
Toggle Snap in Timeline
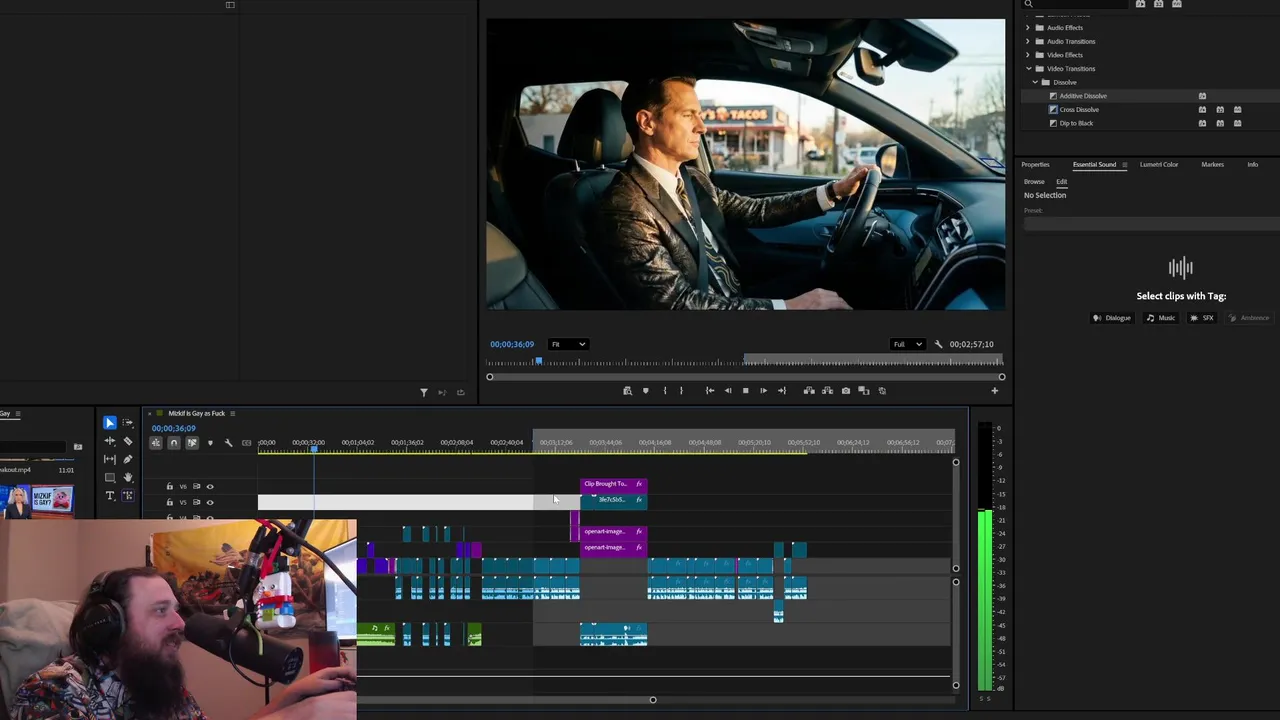(x=174, y=443)
